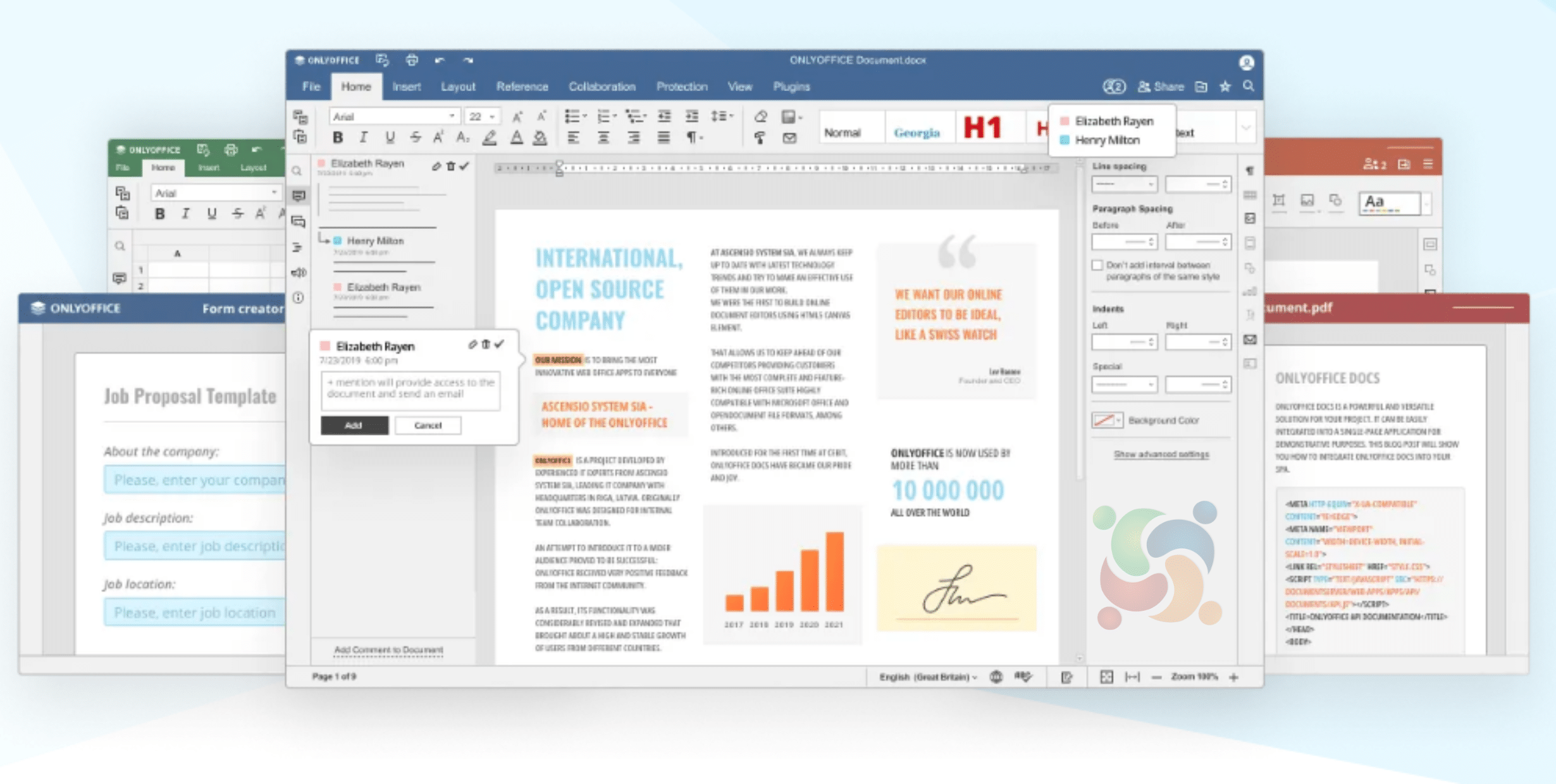The height and width of the screenshot is (784, 1556).
Task: Click Underline in the document editor toolbar
Action: point(390,138)
